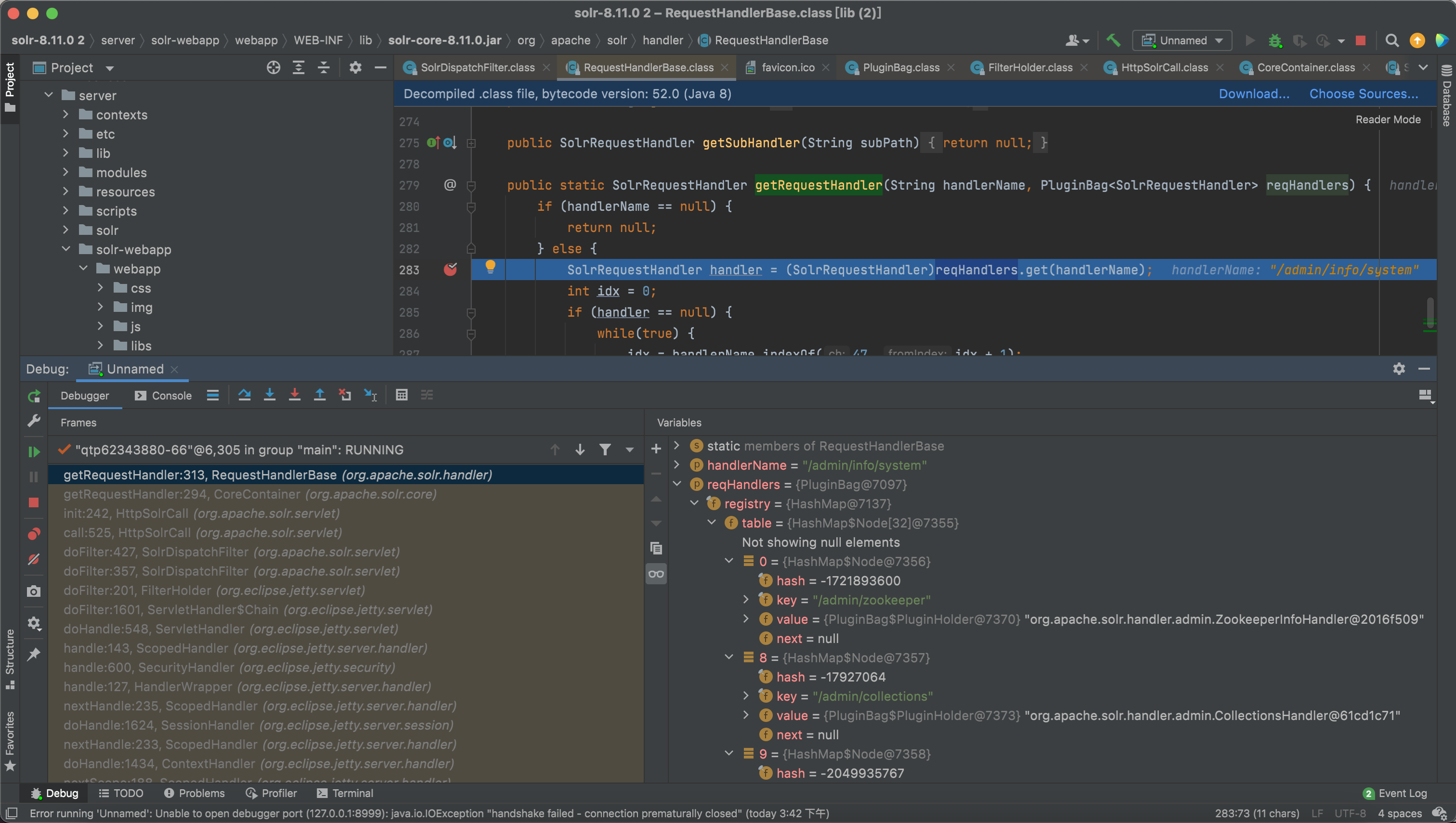
Task: Open the Problems tool window
Action: pos(194,793)
